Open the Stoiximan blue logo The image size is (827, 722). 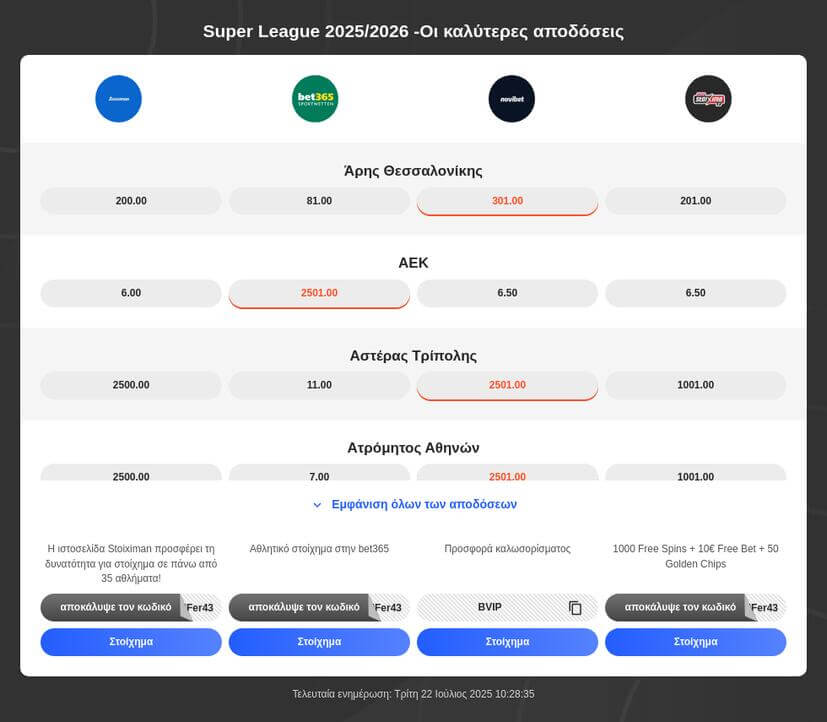click(x=118, y=99)
